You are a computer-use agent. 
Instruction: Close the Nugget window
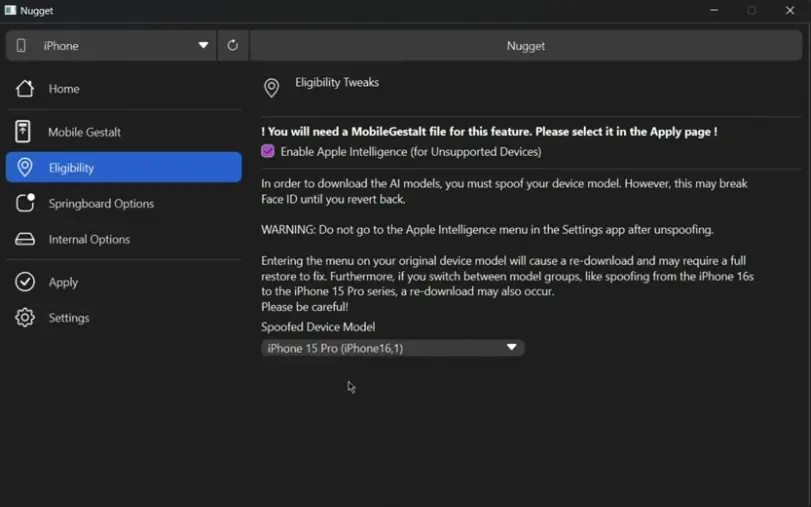790,10
